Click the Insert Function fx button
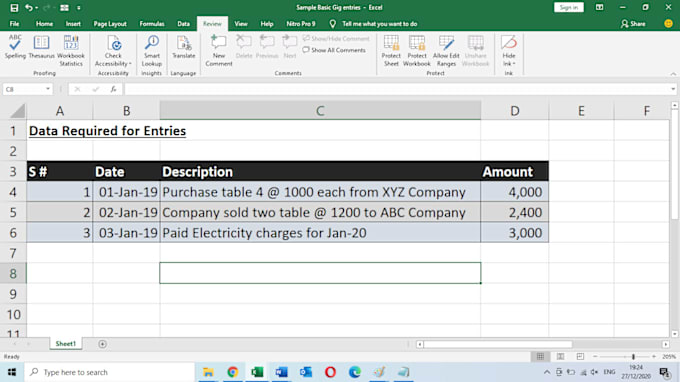Image resolution: width=680 pixels, height=382 pixels. (113, 89)
